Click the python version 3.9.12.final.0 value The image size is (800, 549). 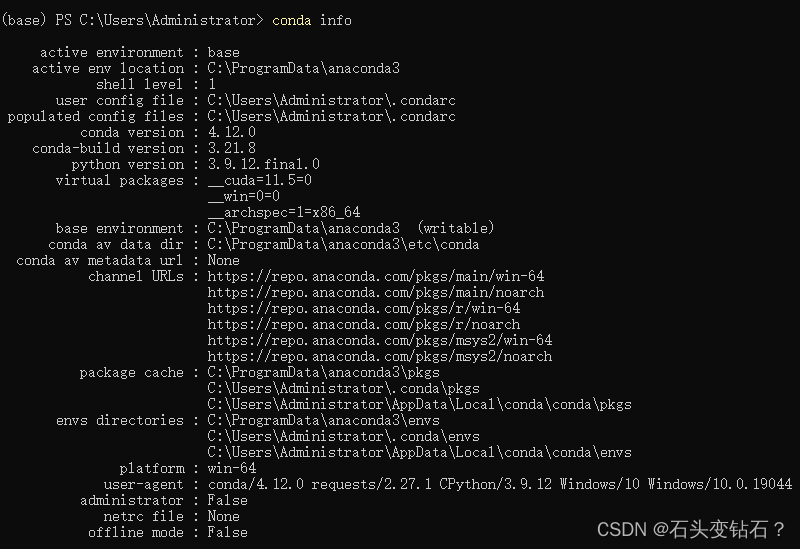pyautogui.click(x=264, y=164)
